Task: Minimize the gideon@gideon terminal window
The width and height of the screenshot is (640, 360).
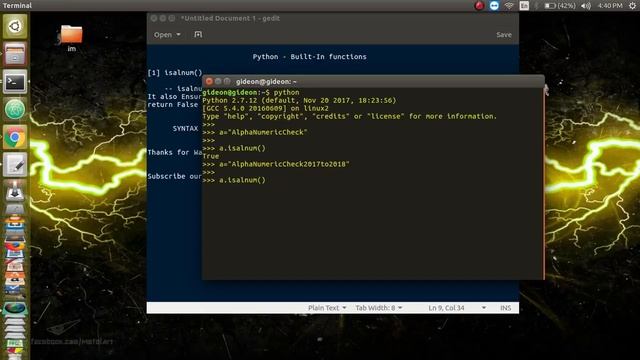Action: [218, 81]
